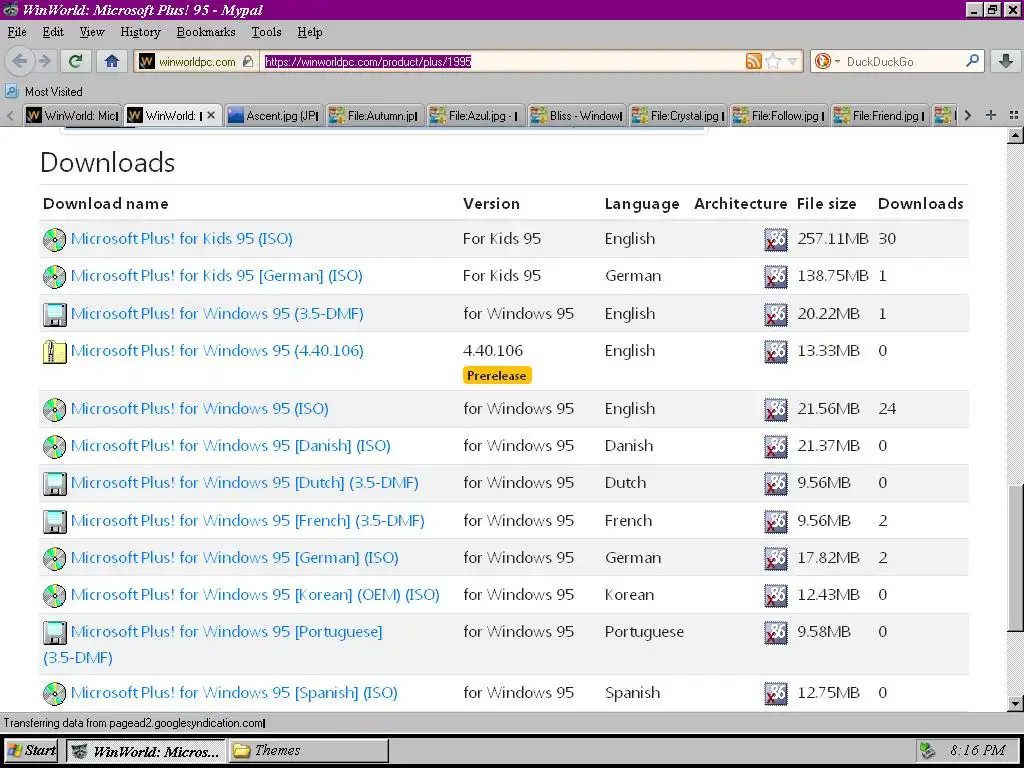Switch to the File:Crystal.jpg tab
The image size is (1024, 768).
click(677, 116)
